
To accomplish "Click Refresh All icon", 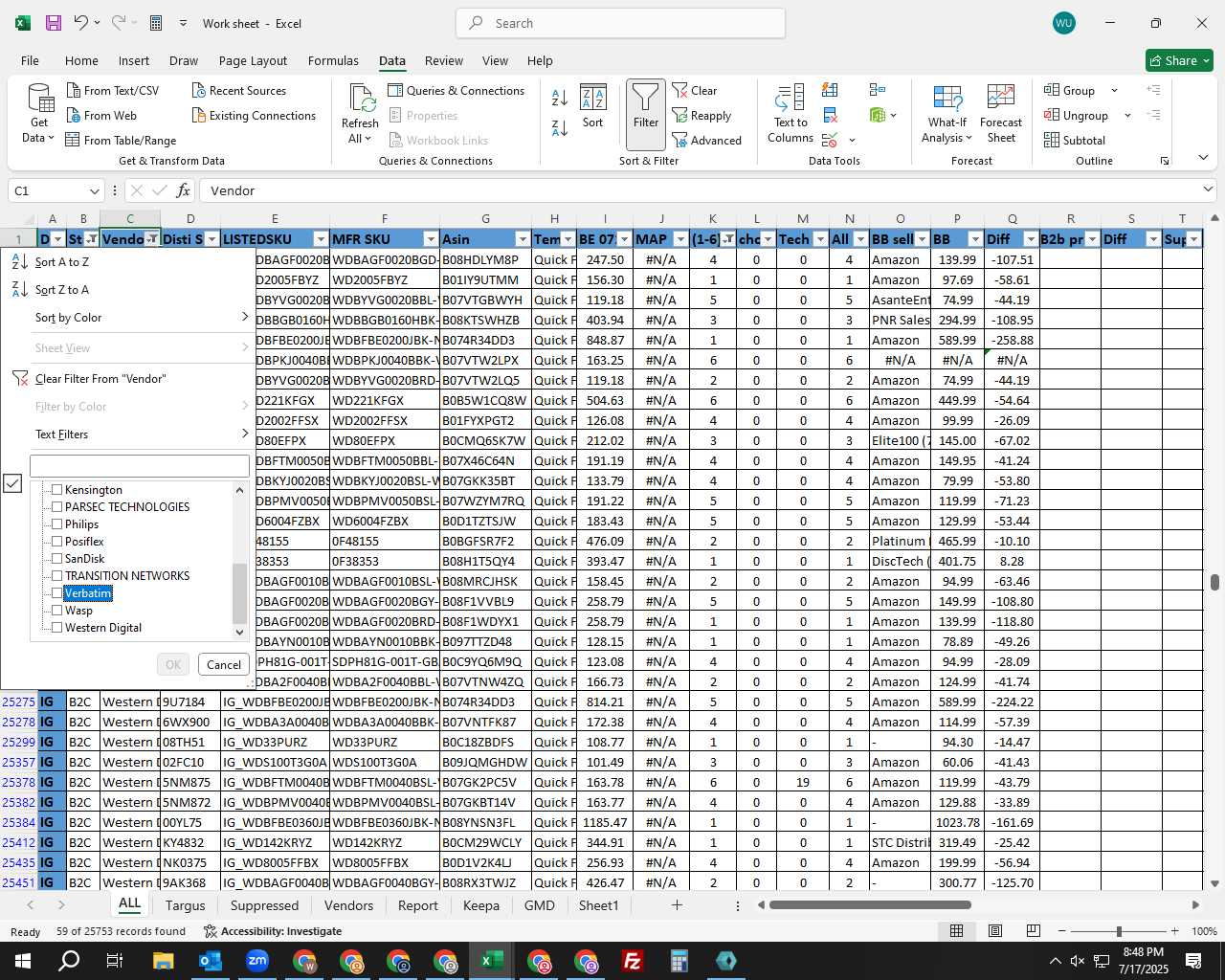I will pyautogui.click(x=361, y=113).
